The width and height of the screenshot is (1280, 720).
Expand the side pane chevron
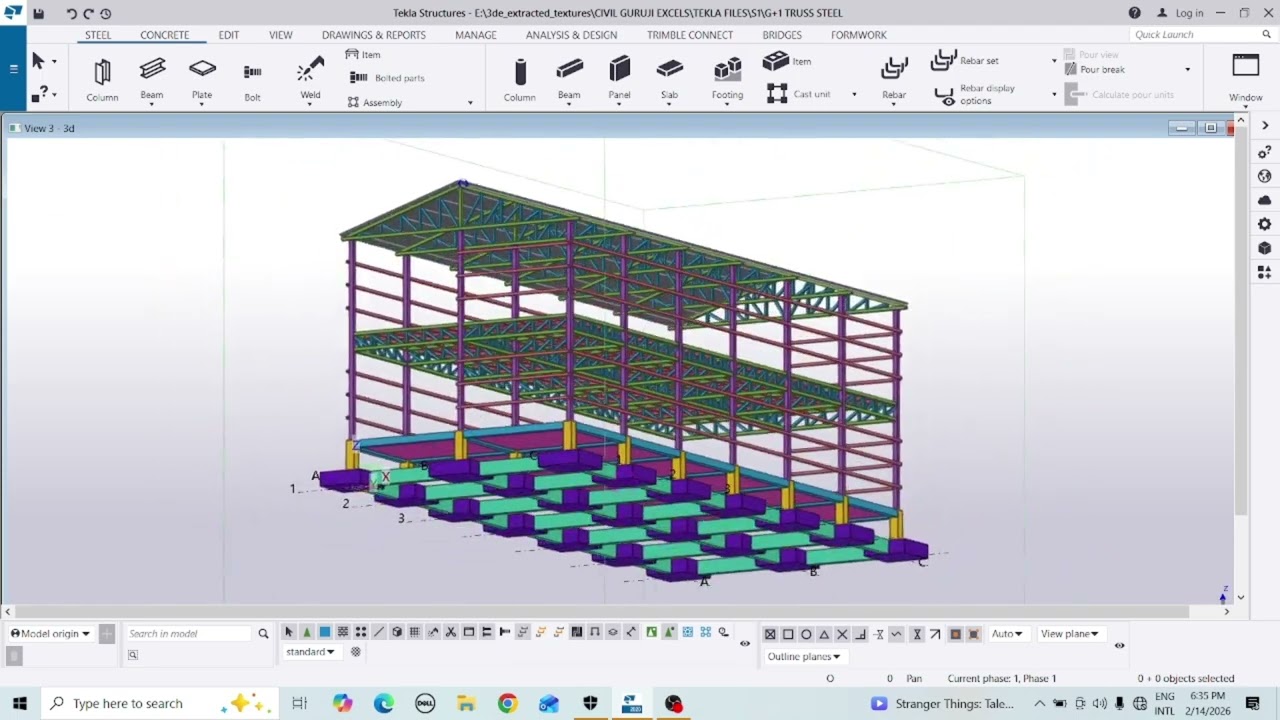pos(1264,126)
